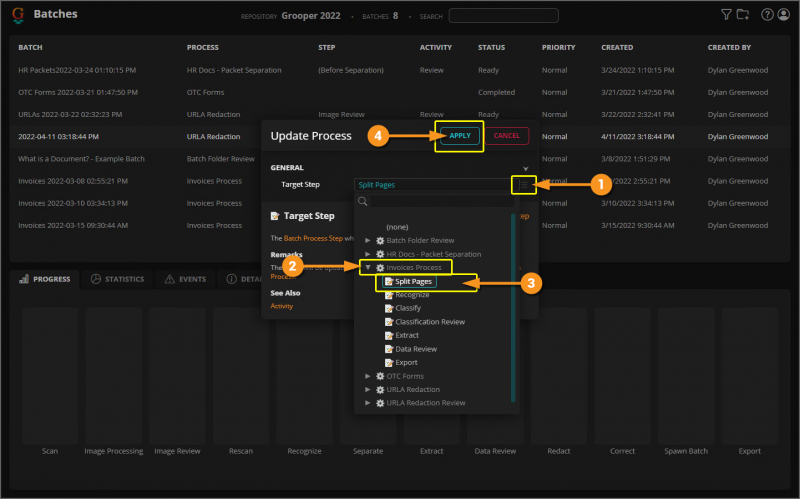Open the help question mark icon
Screen dimensions: 800x499
pos(767,14)
